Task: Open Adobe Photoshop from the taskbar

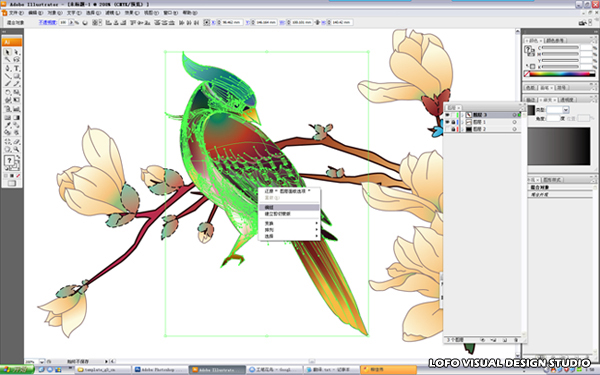Action: [160, 370]
